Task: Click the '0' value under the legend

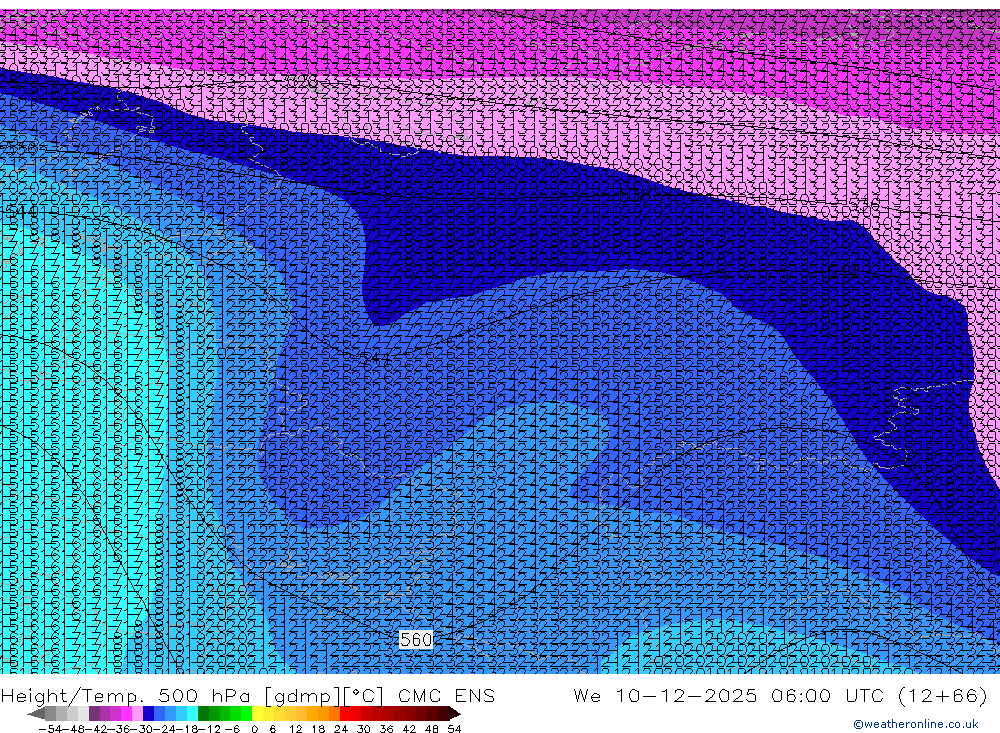Action: click(x=254, y=729)
